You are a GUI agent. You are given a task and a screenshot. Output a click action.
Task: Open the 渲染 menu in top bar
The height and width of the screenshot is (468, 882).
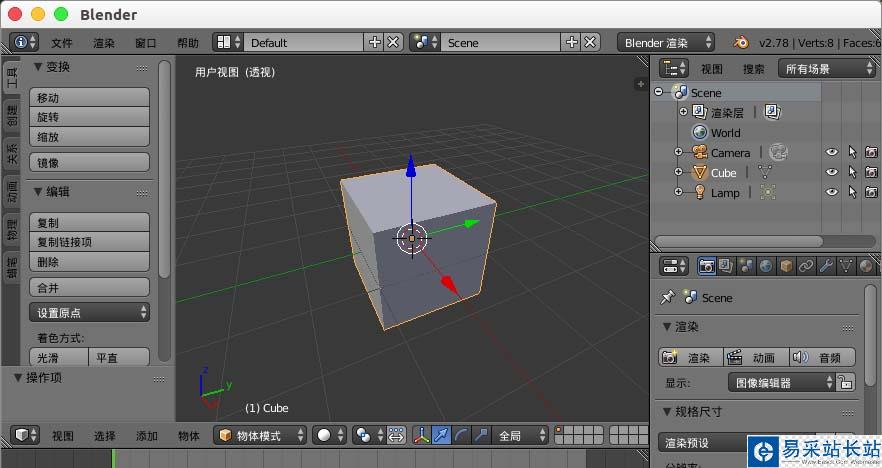(x=104, y=43)
